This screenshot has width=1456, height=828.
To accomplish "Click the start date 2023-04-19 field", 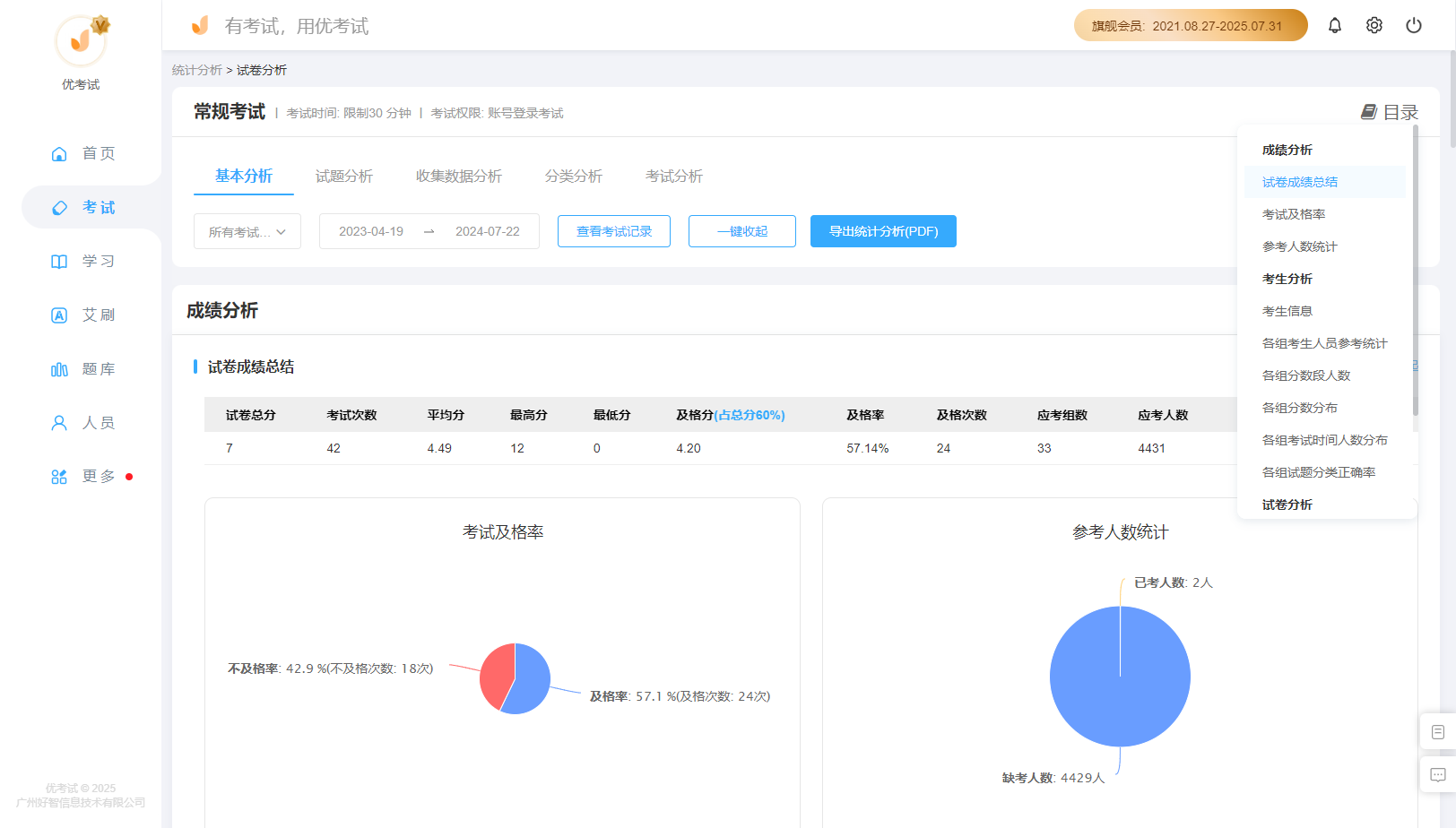I will click(371, 231).
